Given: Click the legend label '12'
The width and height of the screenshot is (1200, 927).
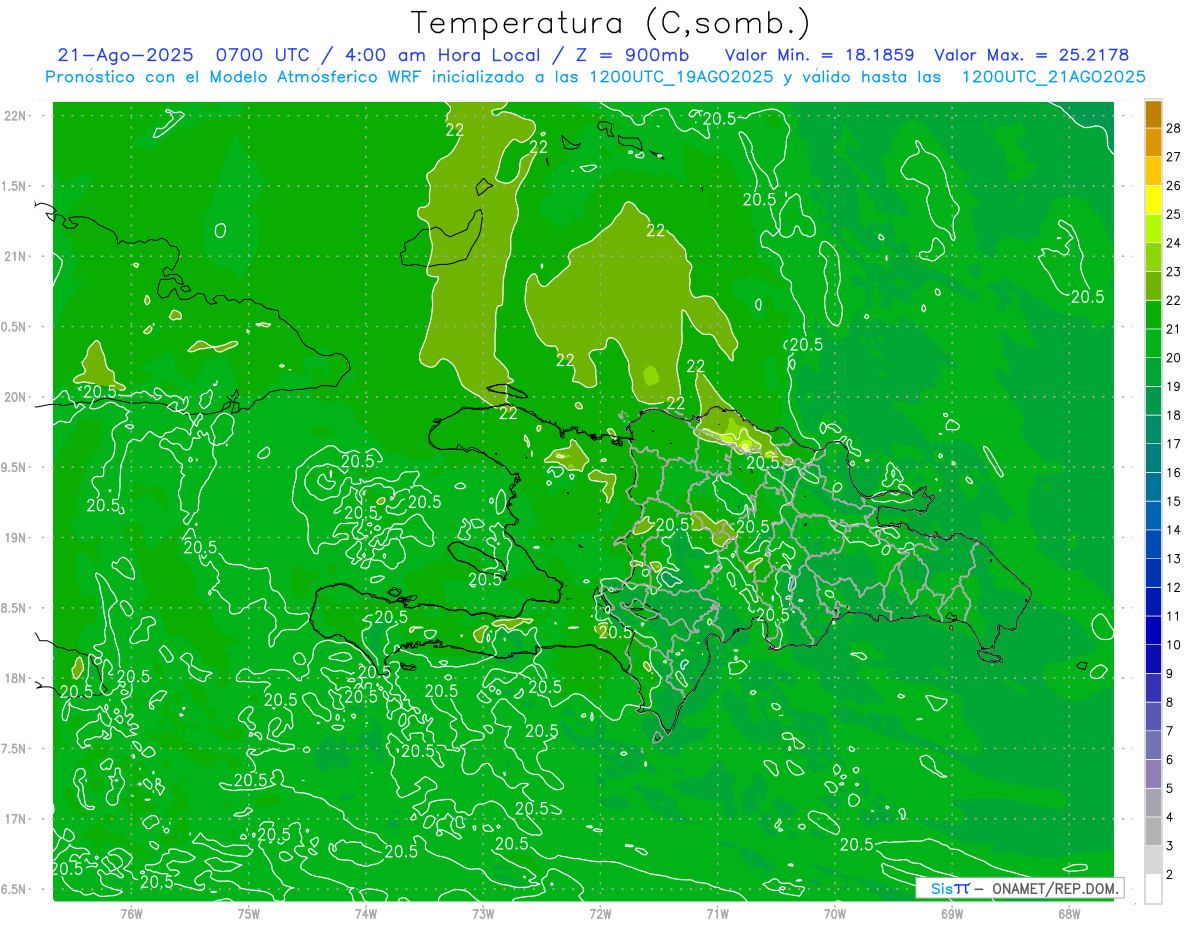Looking at the screenshot, I should [1174, 588].
